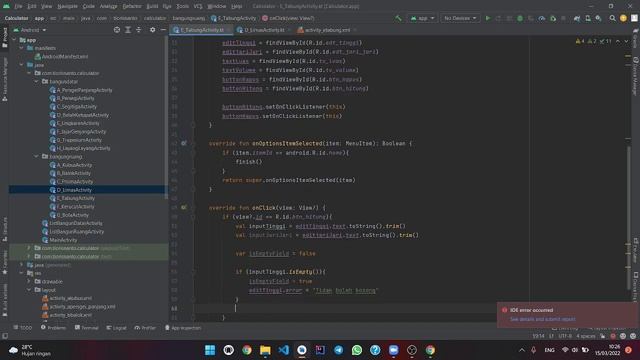Expand the drawable folder

tap(29, 282)
